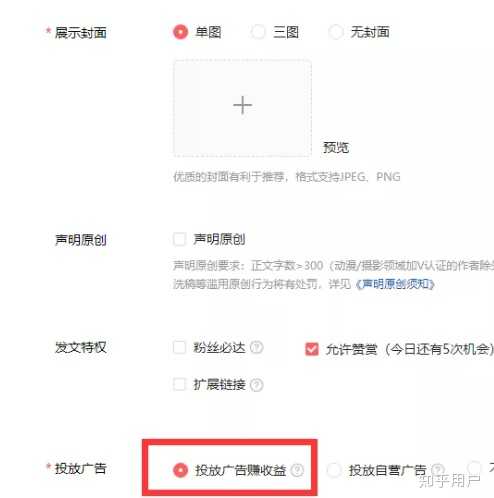The image size is (494, 498).
Task: Click the dashed cover image upload area
Action: (x=242, y=108)
